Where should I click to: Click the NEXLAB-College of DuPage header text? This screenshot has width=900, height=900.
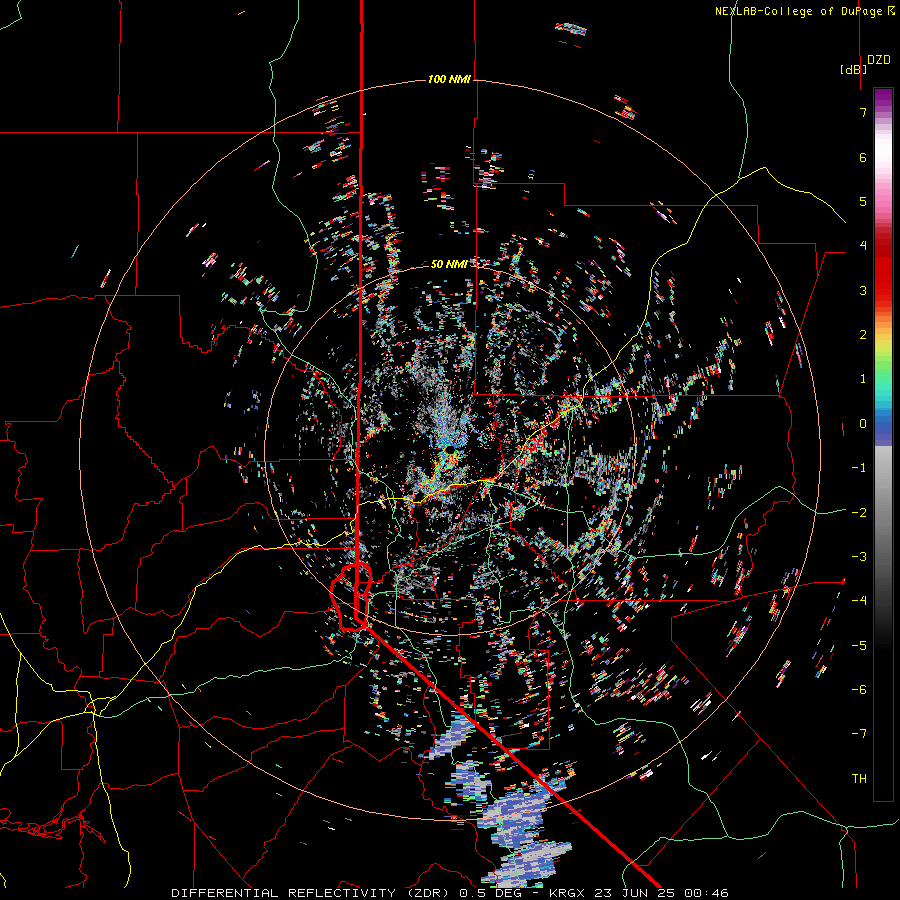pyautogui.click(x=804, y=11)
